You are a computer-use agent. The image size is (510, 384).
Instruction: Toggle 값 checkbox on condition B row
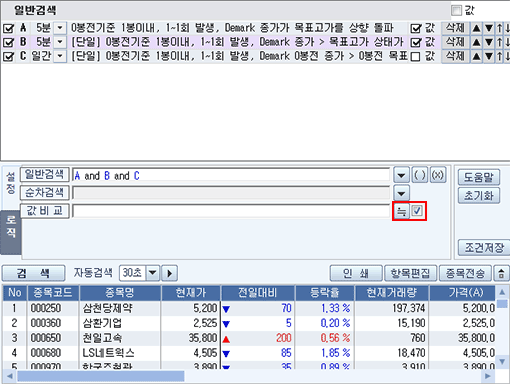[x=416, y=42]
